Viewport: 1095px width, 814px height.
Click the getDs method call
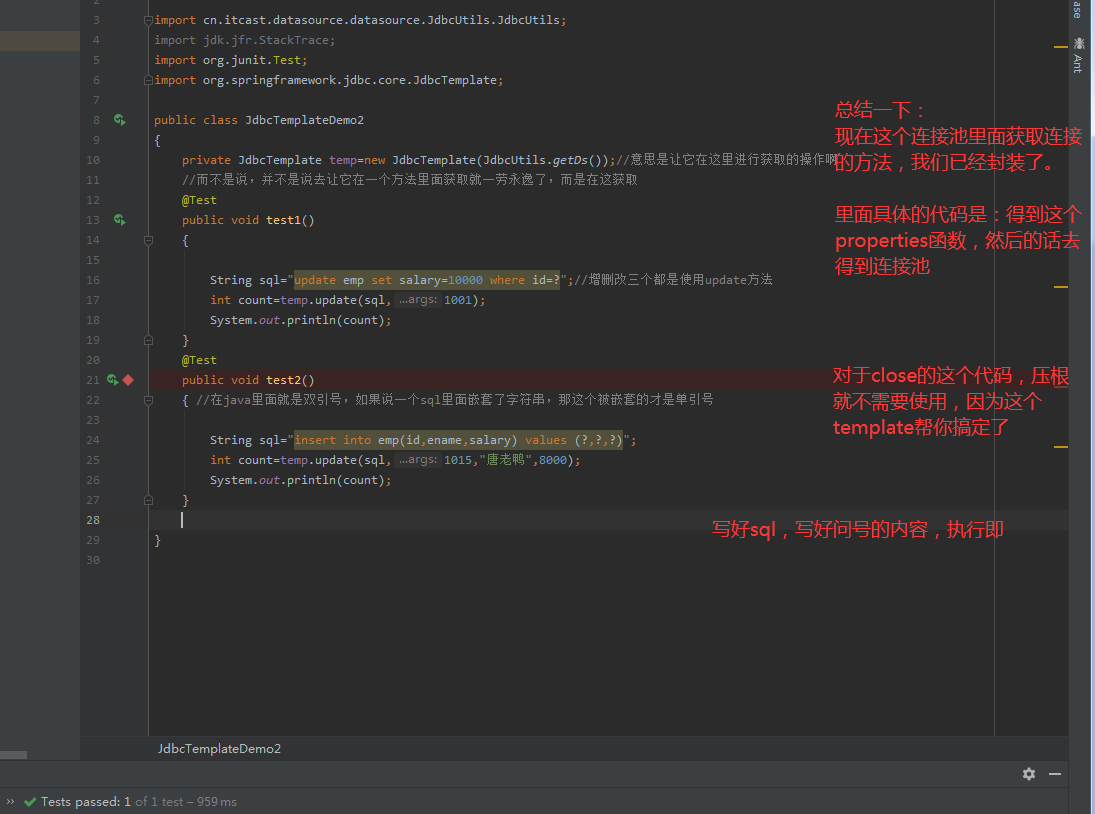coord(570,160)
